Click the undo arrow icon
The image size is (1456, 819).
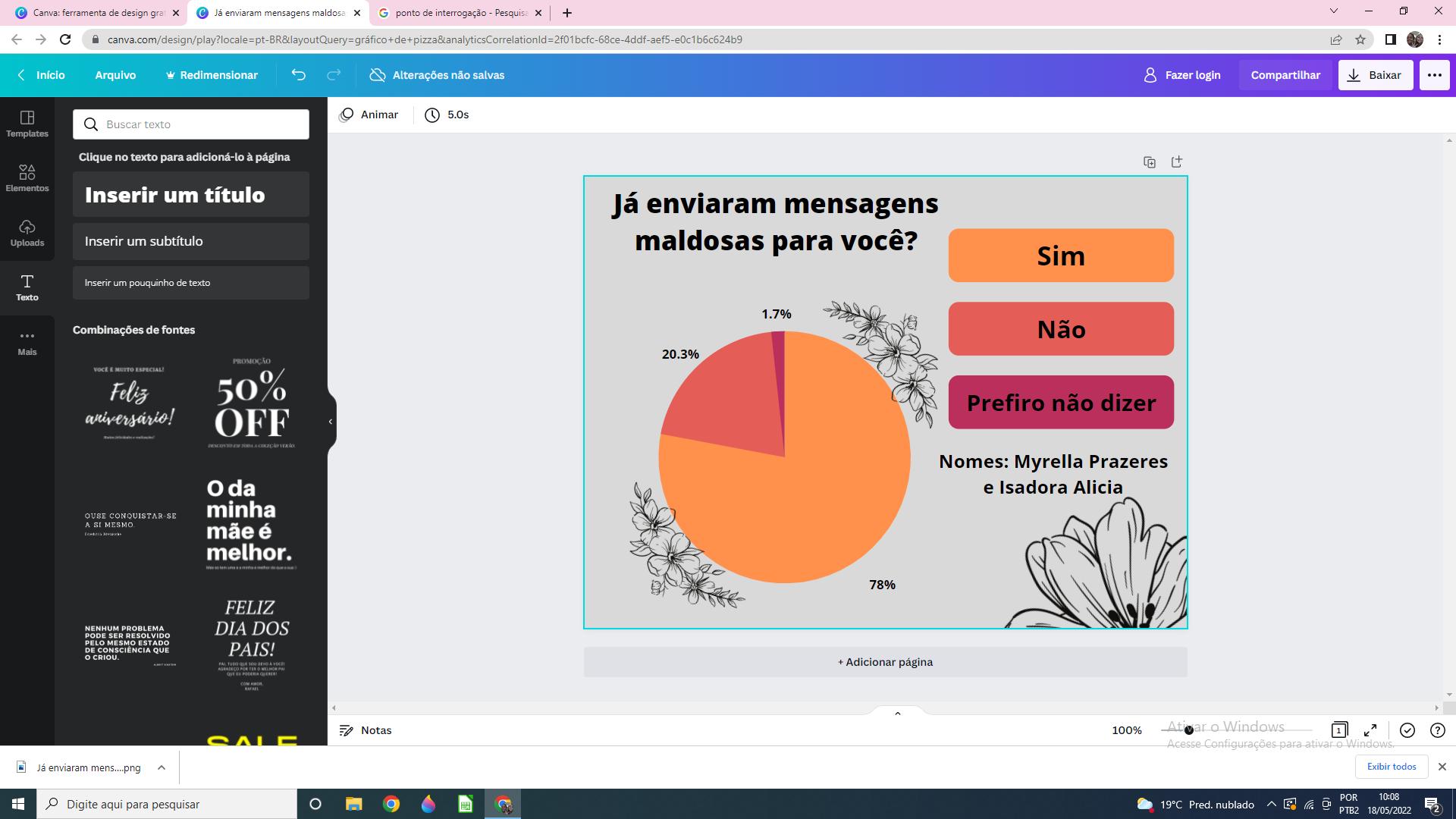298,75
